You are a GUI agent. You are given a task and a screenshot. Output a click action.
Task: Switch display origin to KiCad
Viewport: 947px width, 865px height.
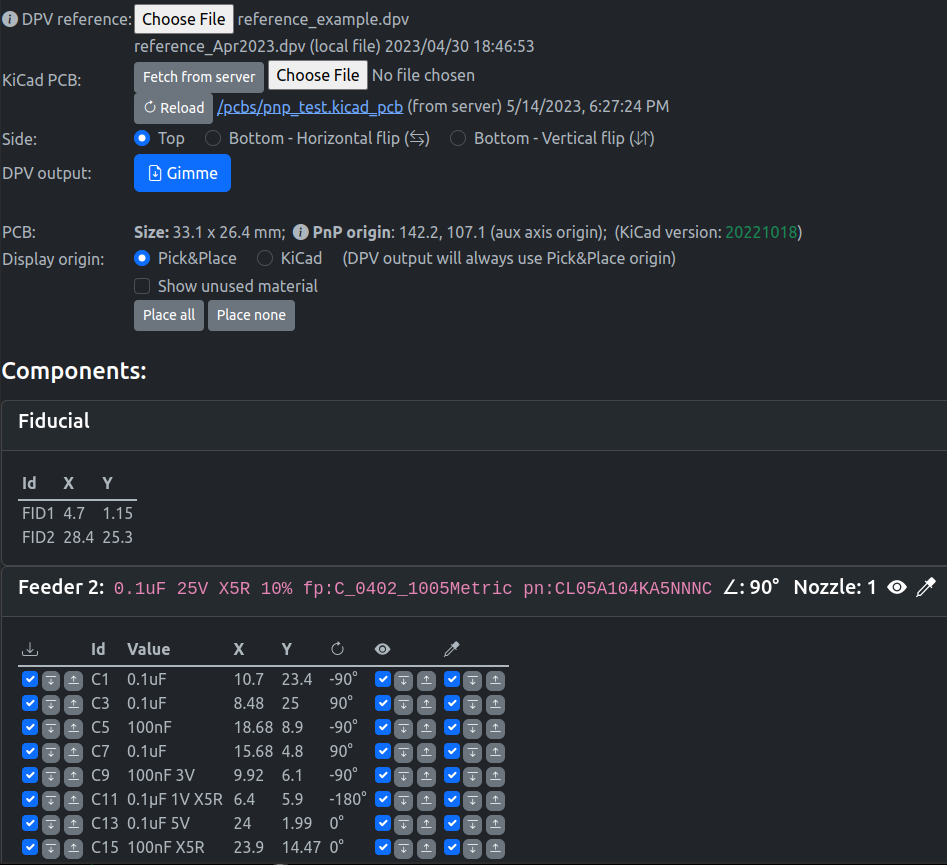264,258
